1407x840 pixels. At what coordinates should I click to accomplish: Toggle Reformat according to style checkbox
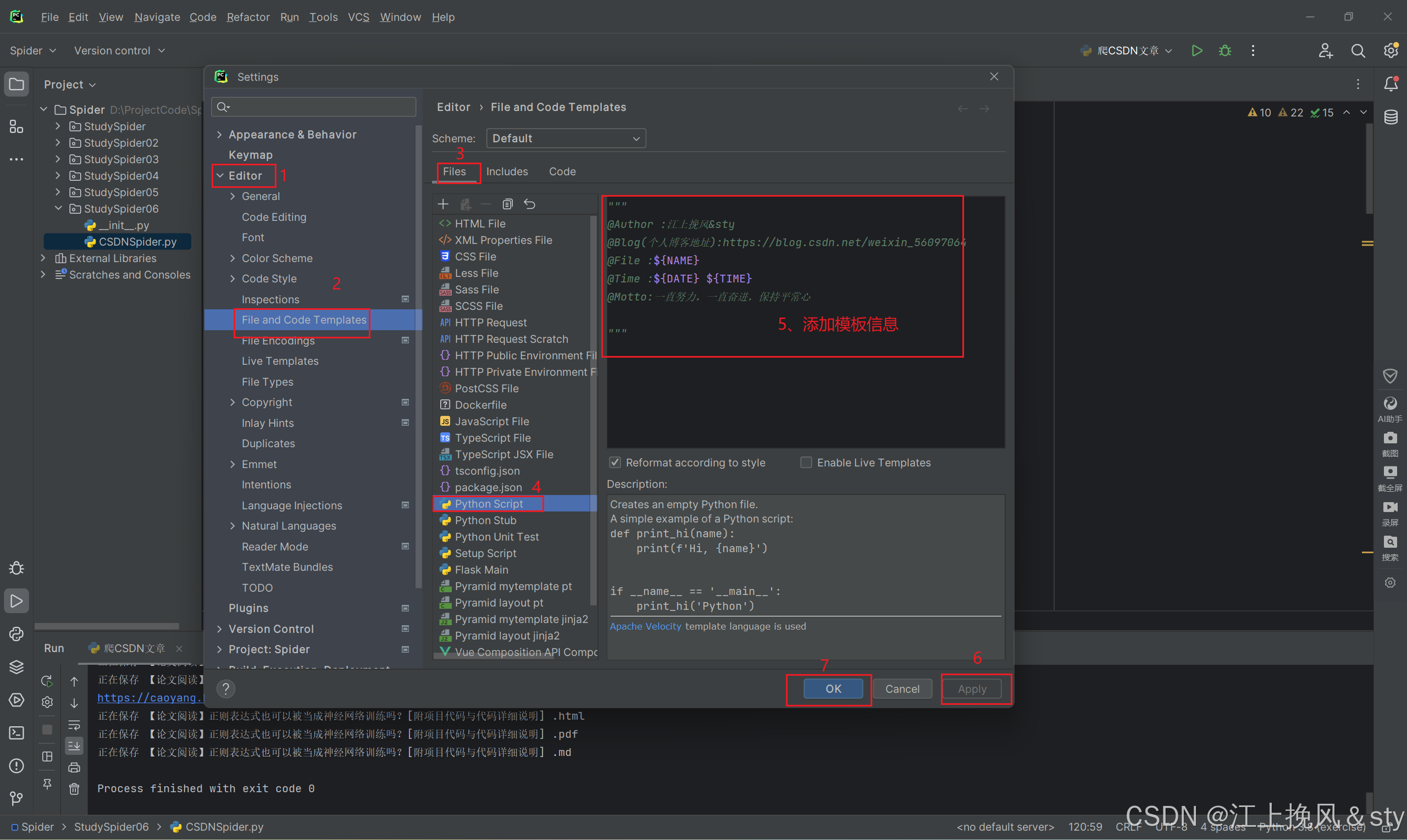(x=615, y=463)
